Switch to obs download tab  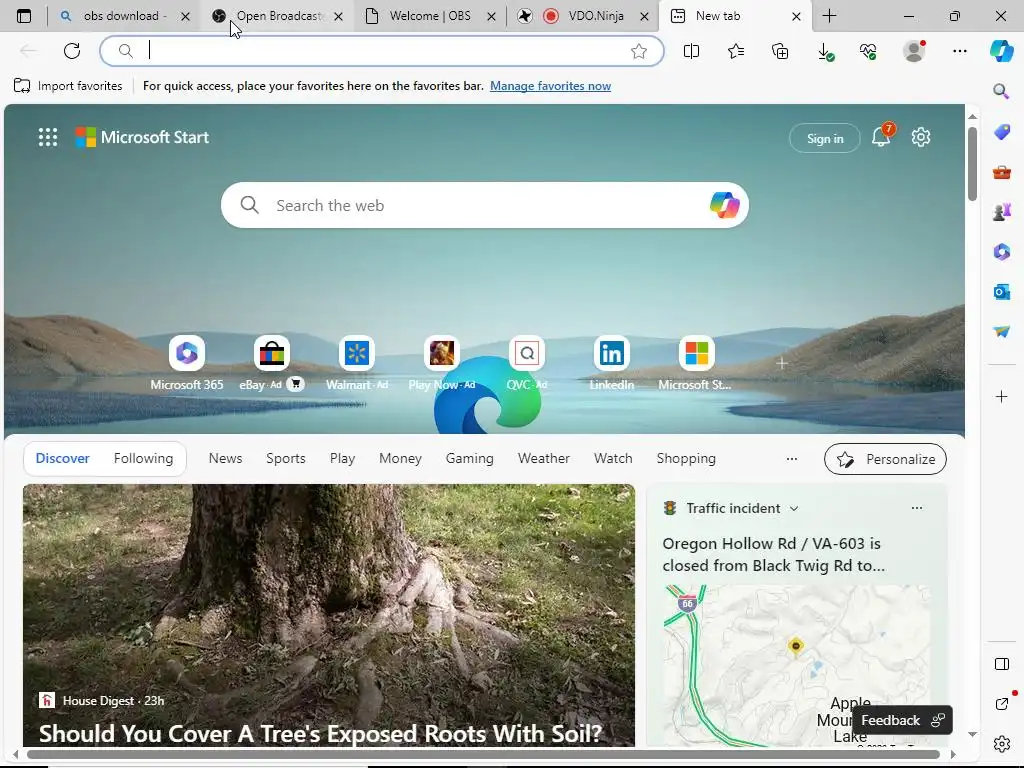coord(124,16)
